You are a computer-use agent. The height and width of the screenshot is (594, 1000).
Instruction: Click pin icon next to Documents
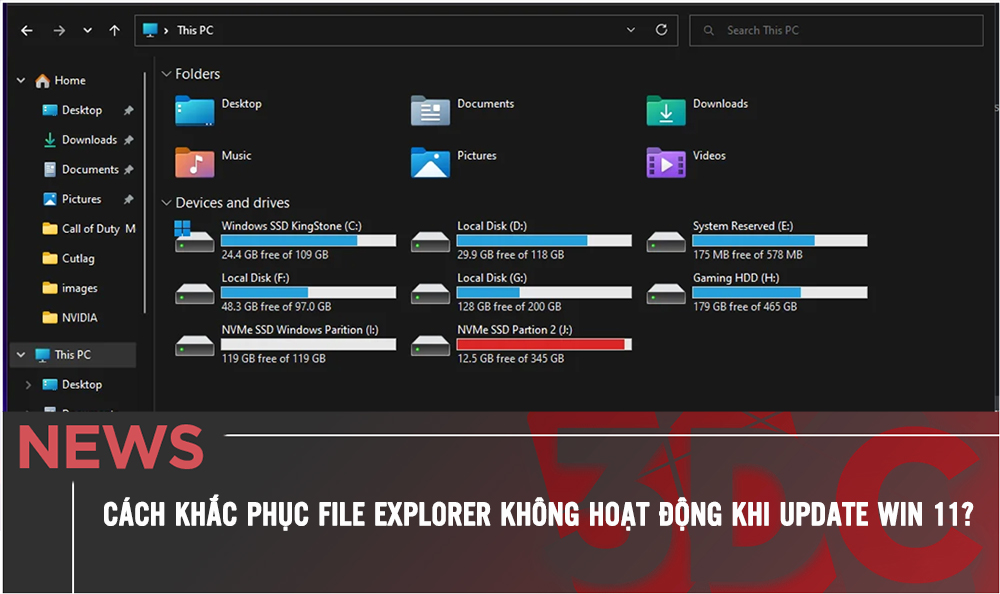coord(128,170)
